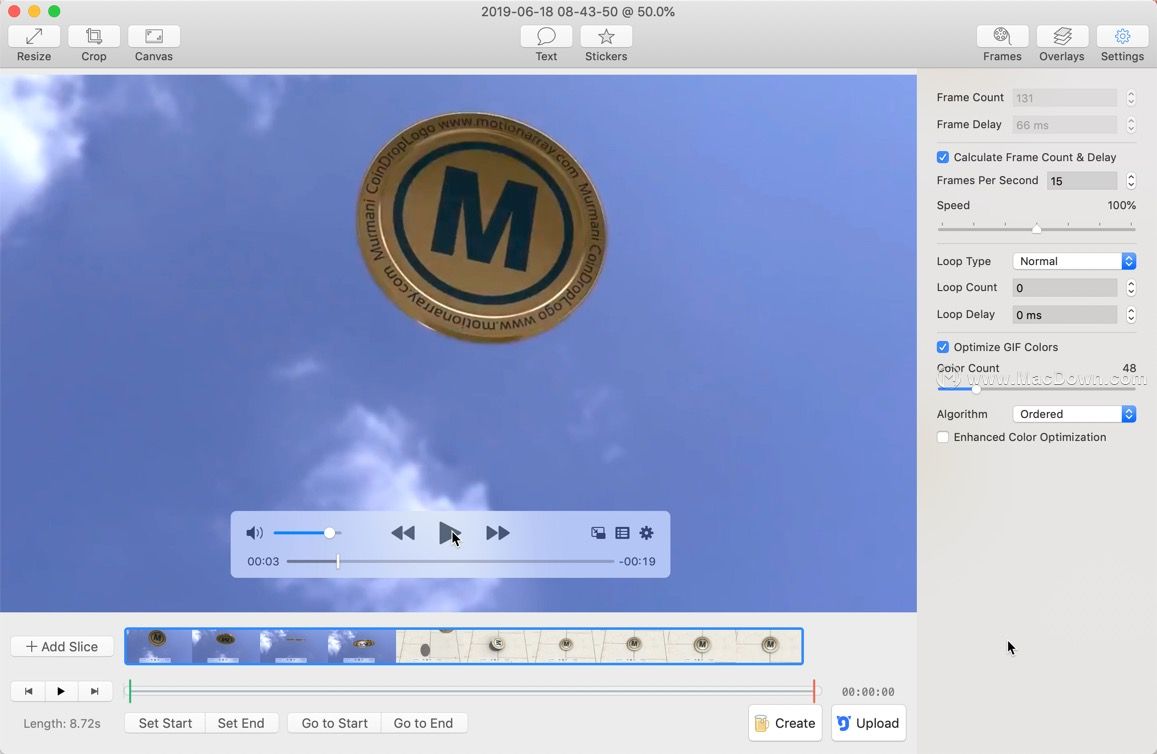Screen dimensions: 1157x754
Task: Switch to the Frames panel
Action: 1002,37
